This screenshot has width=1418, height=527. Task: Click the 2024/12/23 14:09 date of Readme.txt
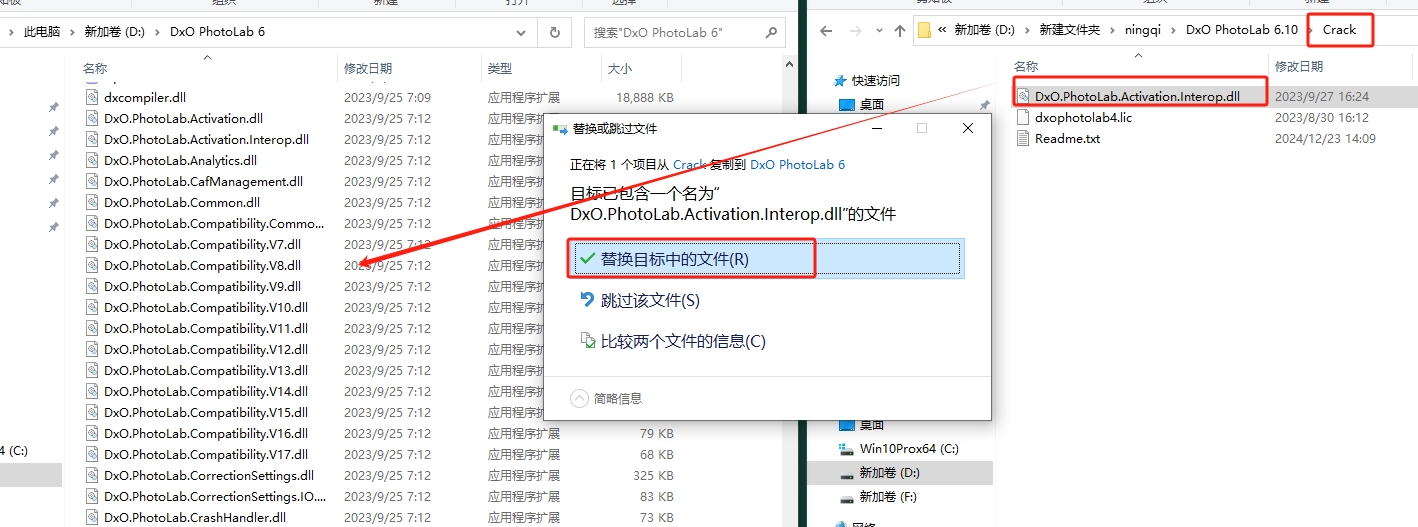pos(1325,139)
